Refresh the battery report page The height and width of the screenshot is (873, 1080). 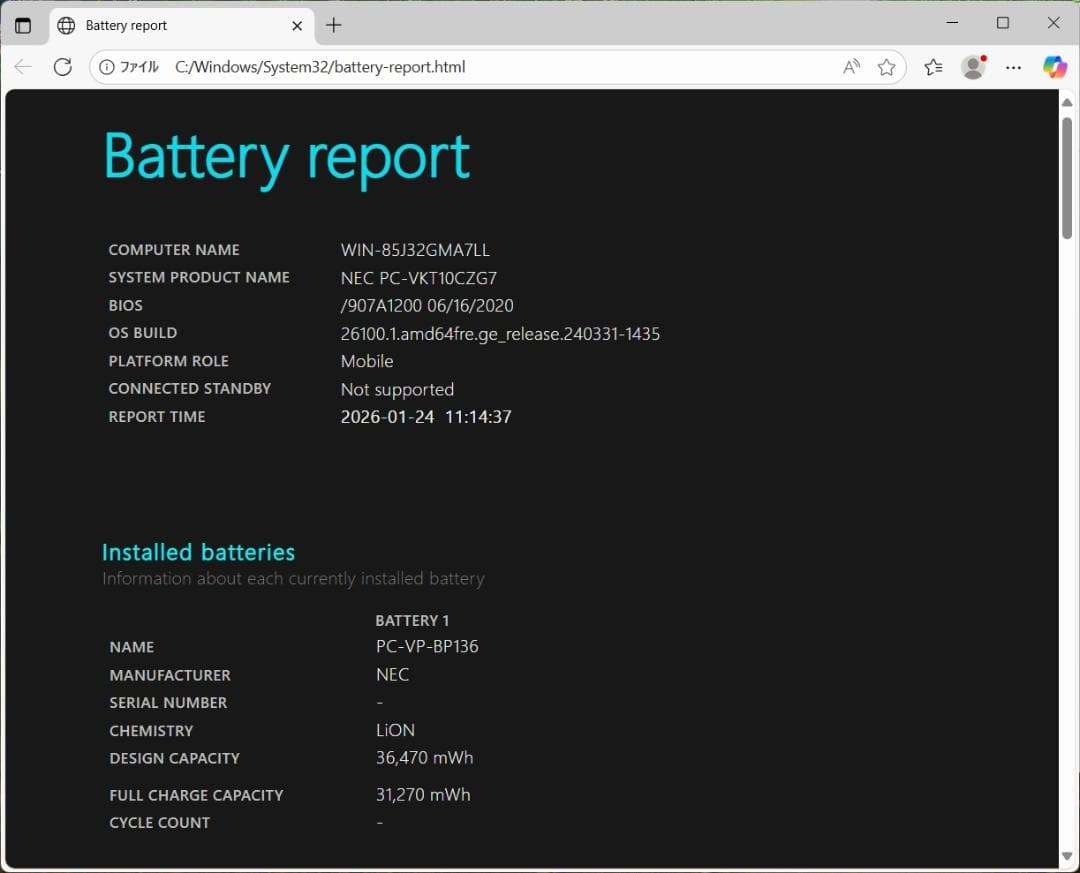[63, 67]
